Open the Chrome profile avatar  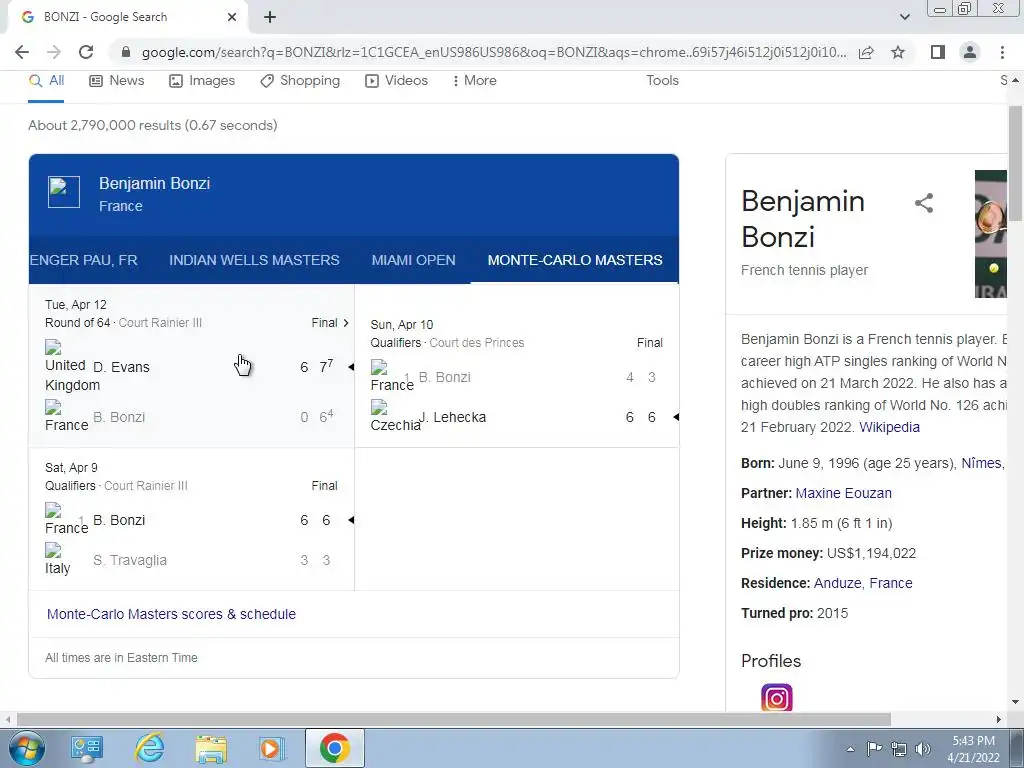(x=970, y=52)
